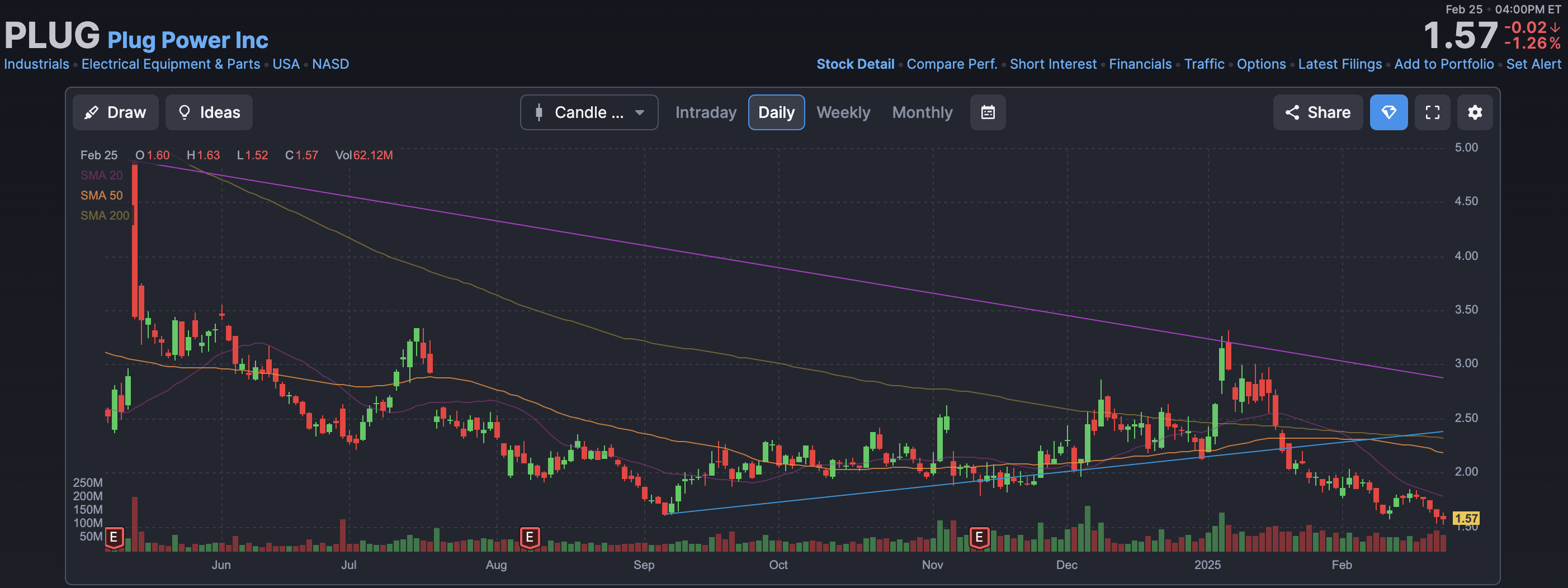Switch to Weekly timeframe
Viewport: 1568px width, 588px height.
[843, 112]
